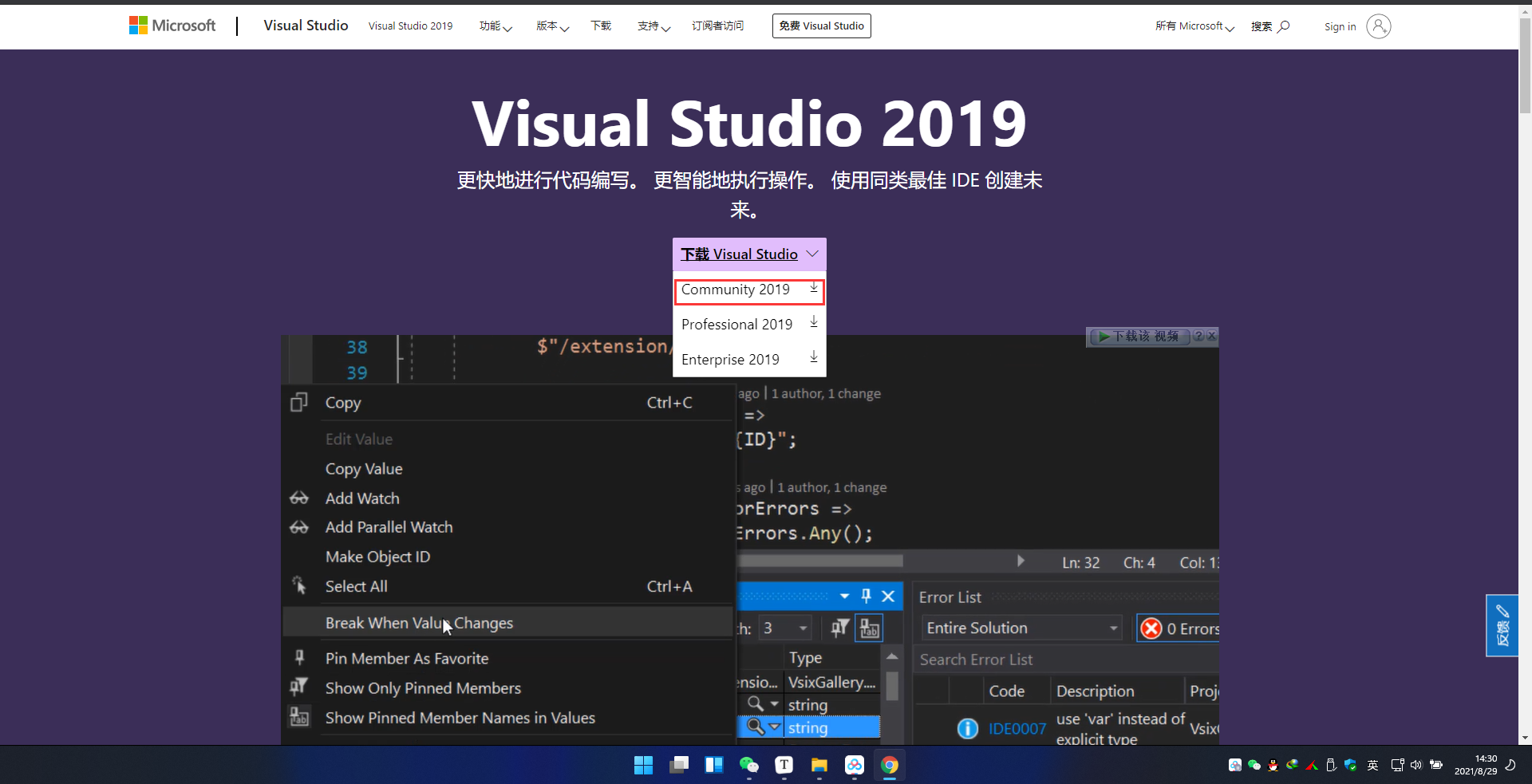This screenshot has width=1532, height=784.
Task: Click the highlighted magnifier visualizer icon
Action: (755, 727)
